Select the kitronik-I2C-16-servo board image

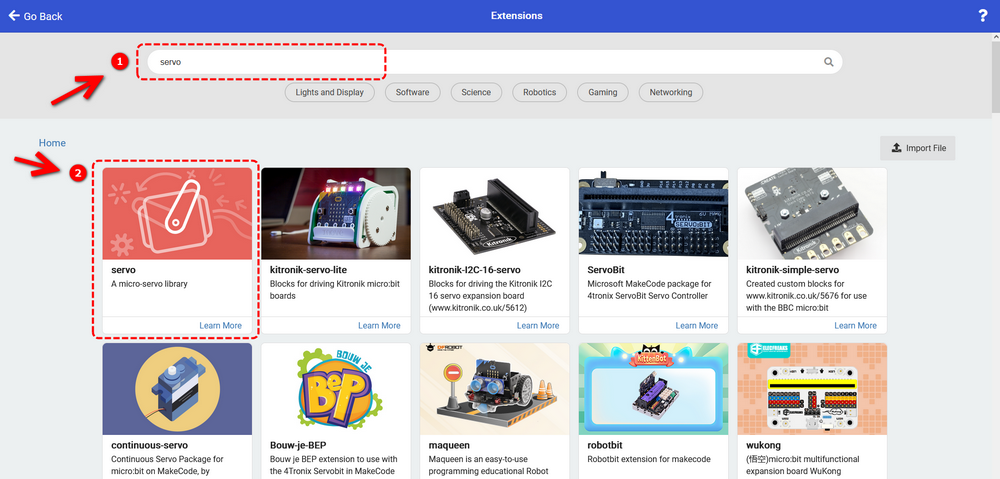[495, 214]
